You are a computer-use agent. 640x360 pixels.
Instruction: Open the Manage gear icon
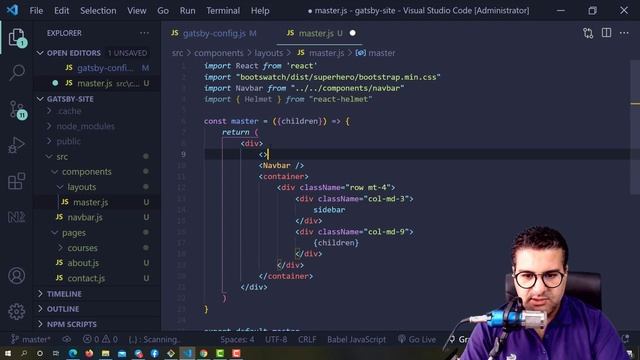[x=17, y=311]
